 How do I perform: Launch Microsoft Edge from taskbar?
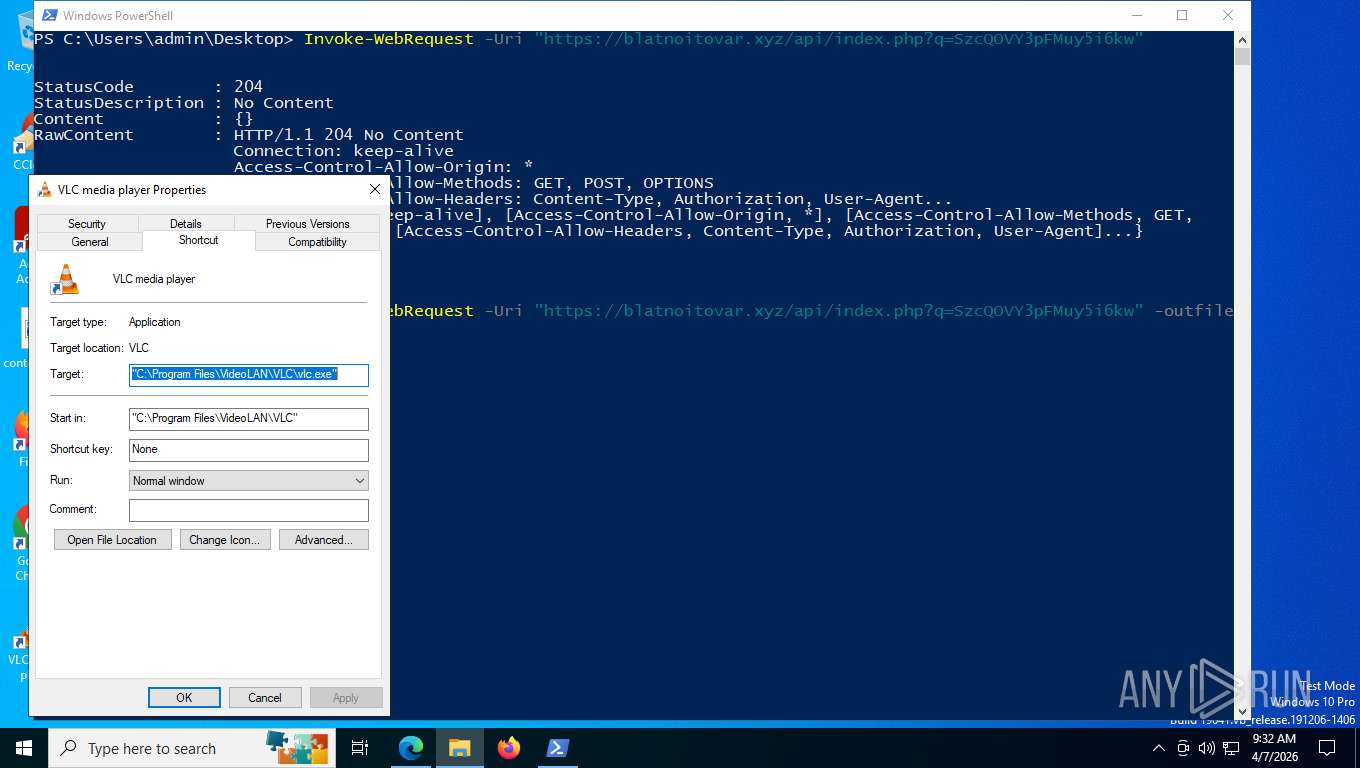[411, 748]
